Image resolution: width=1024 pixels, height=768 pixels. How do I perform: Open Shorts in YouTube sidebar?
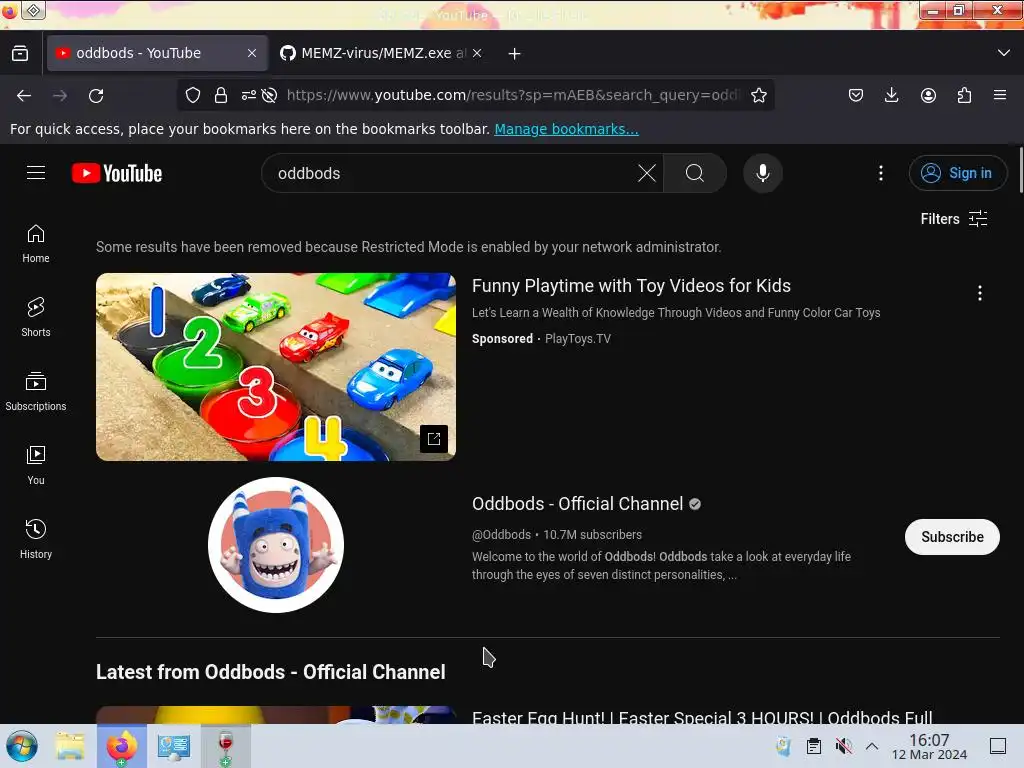(36, 317)
